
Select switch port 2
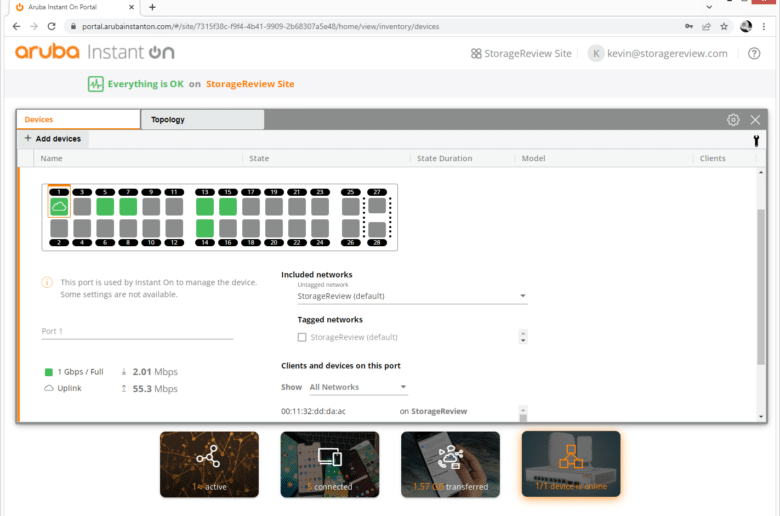click(59, 228)
